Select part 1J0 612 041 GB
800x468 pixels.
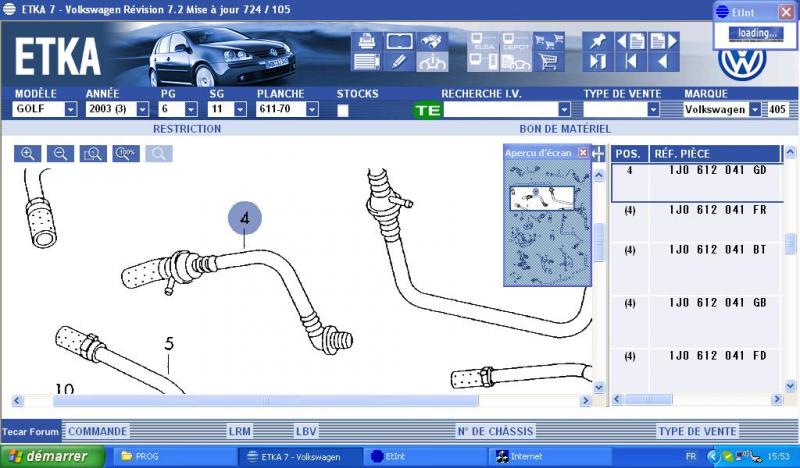[697, 322]
